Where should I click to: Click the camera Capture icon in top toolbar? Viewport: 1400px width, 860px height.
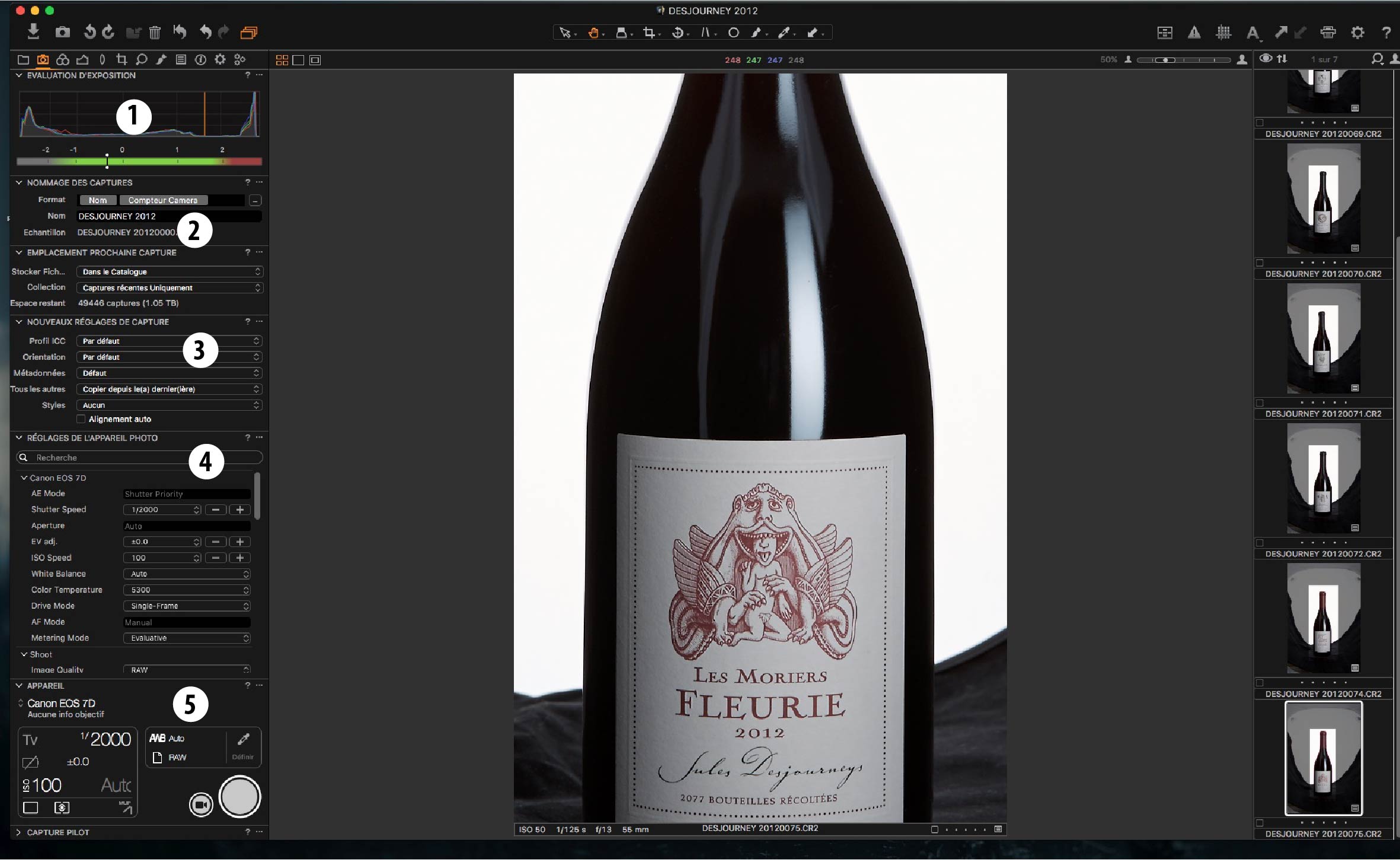[63, 32]
